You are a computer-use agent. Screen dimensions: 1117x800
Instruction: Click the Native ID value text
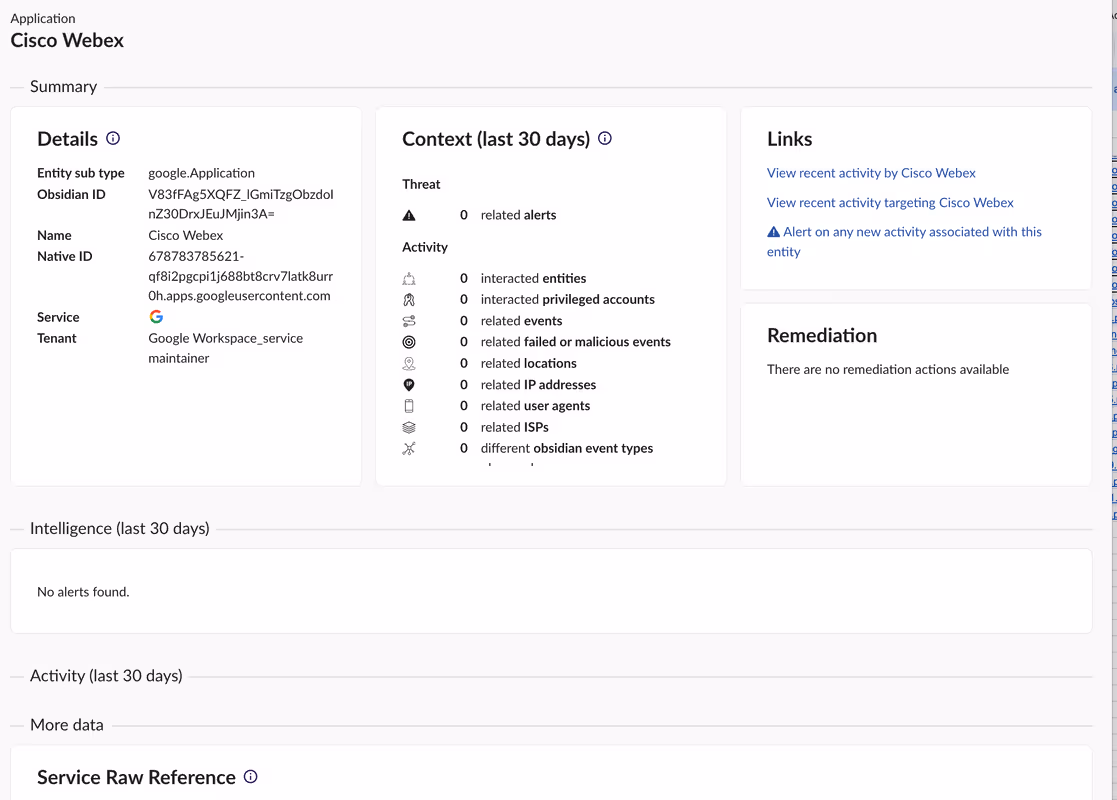(241, 276)
